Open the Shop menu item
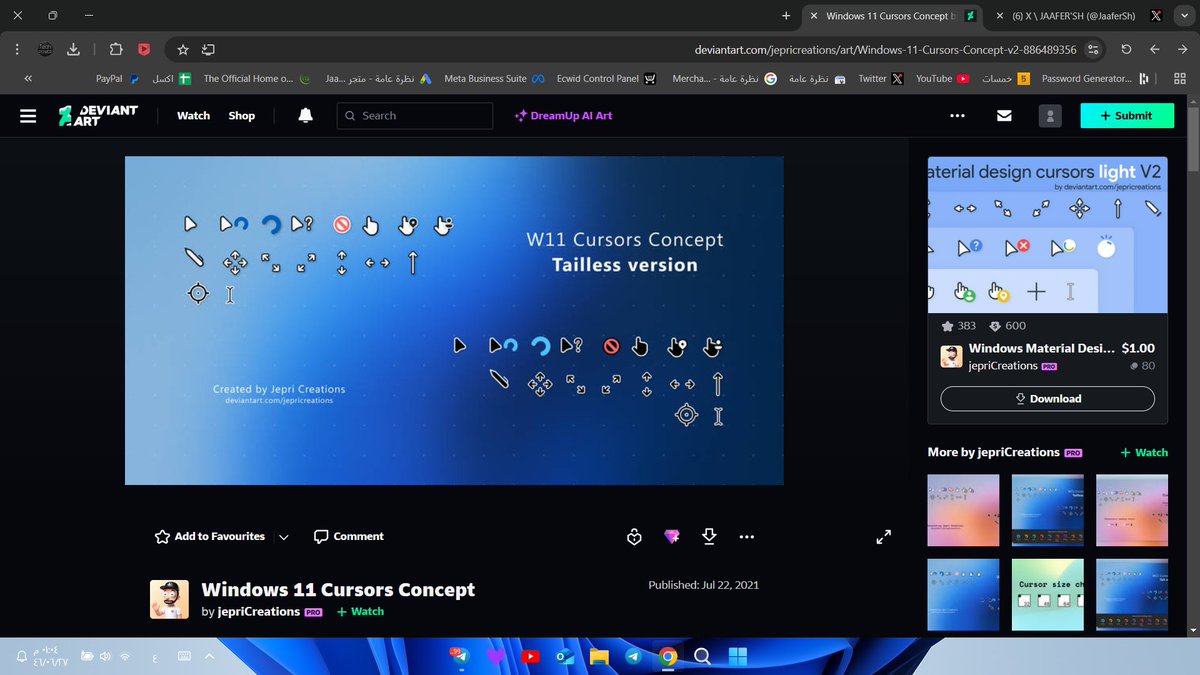This screenshot has height=675, width=1200. click(x=242, y=116)
